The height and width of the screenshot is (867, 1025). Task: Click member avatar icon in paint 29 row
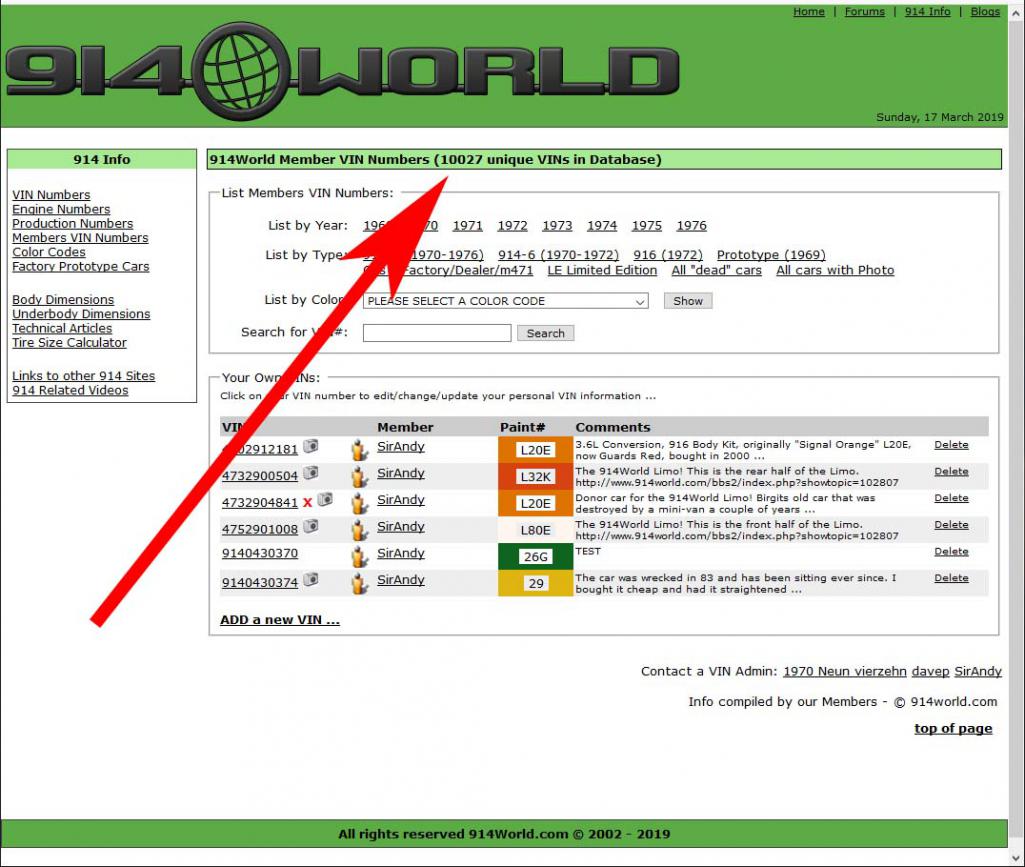[360, 583]
